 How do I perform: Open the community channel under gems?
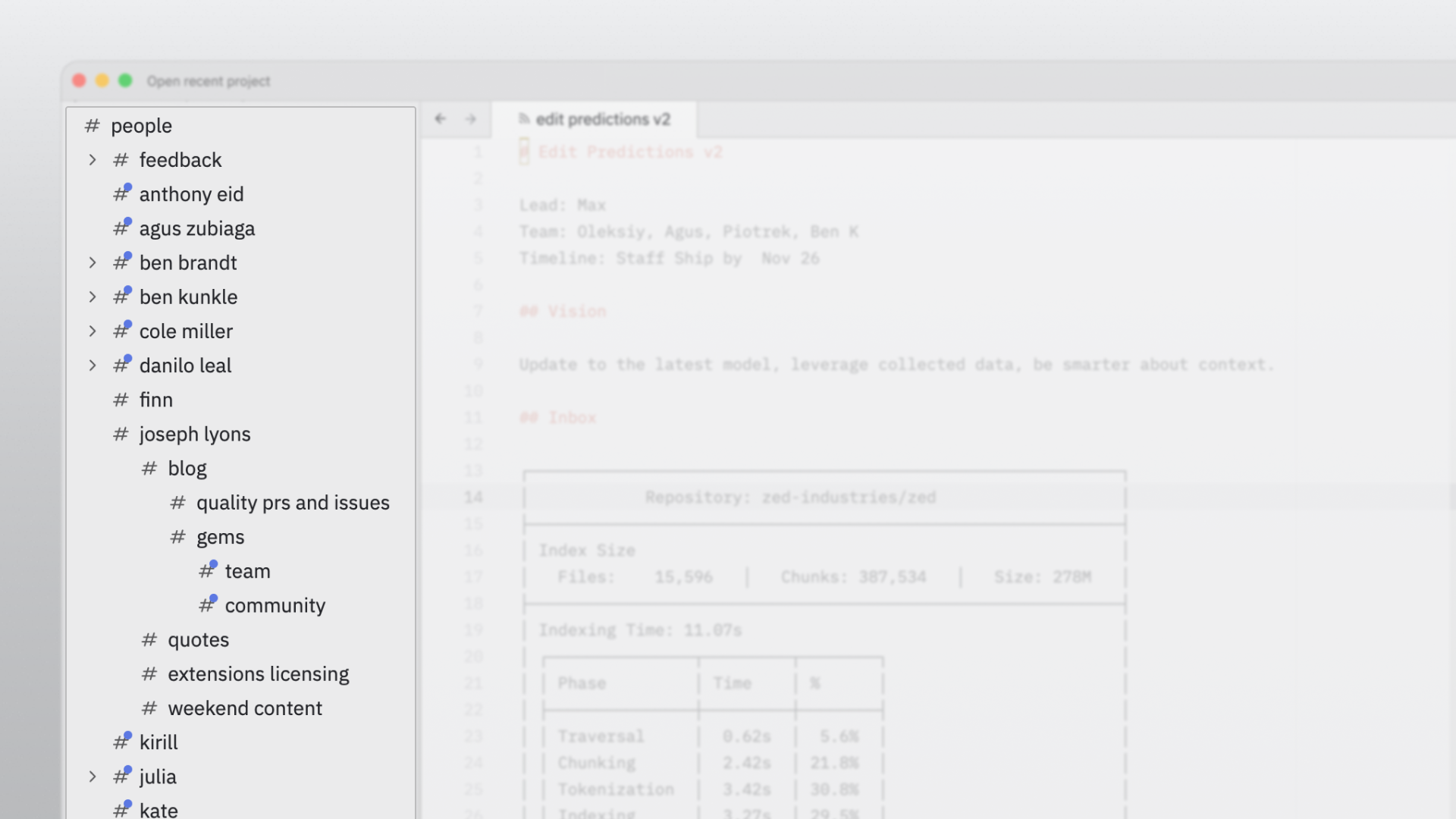(x=275, y=606)
